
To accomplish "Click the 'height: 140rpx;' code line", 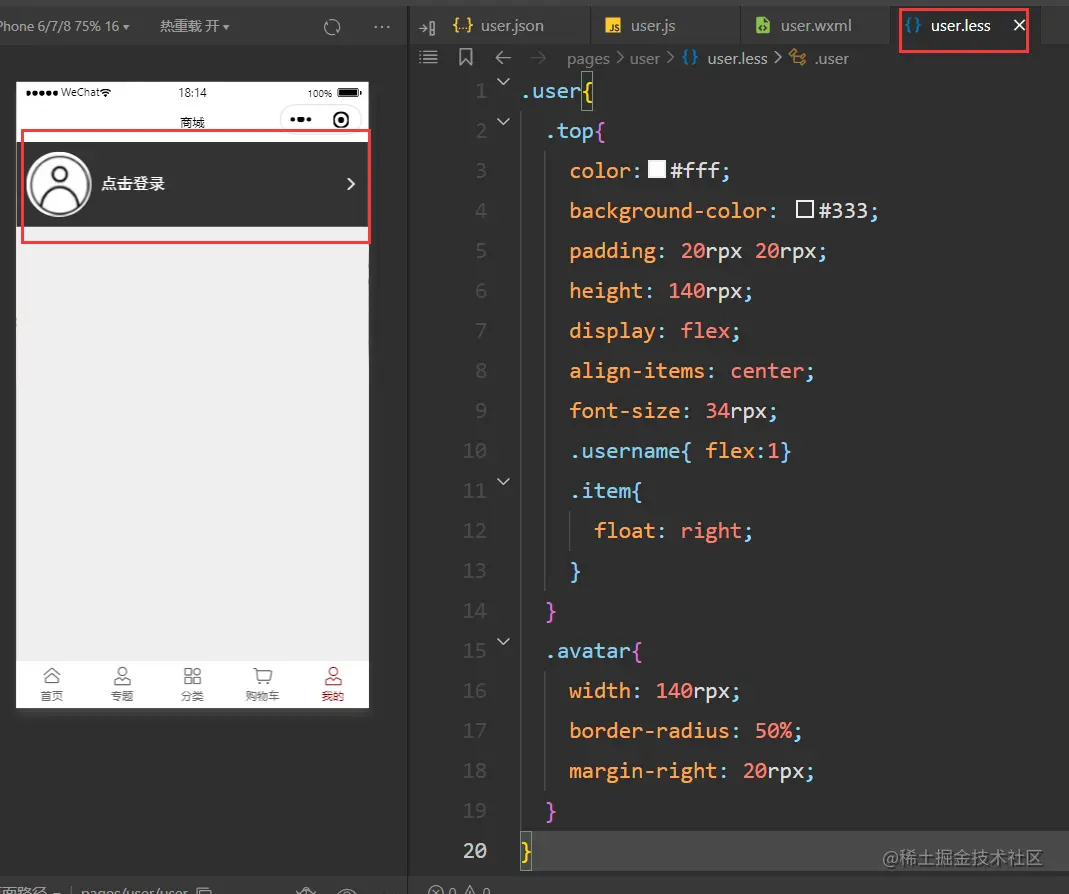I will tap(661, 291).
